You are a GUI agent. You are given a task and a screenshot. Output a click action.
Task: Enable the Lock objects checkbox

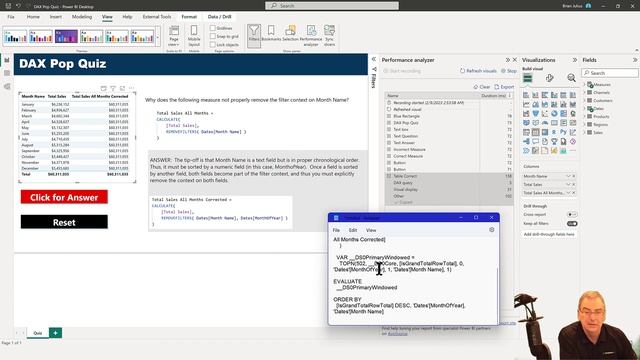pos(213,44)
